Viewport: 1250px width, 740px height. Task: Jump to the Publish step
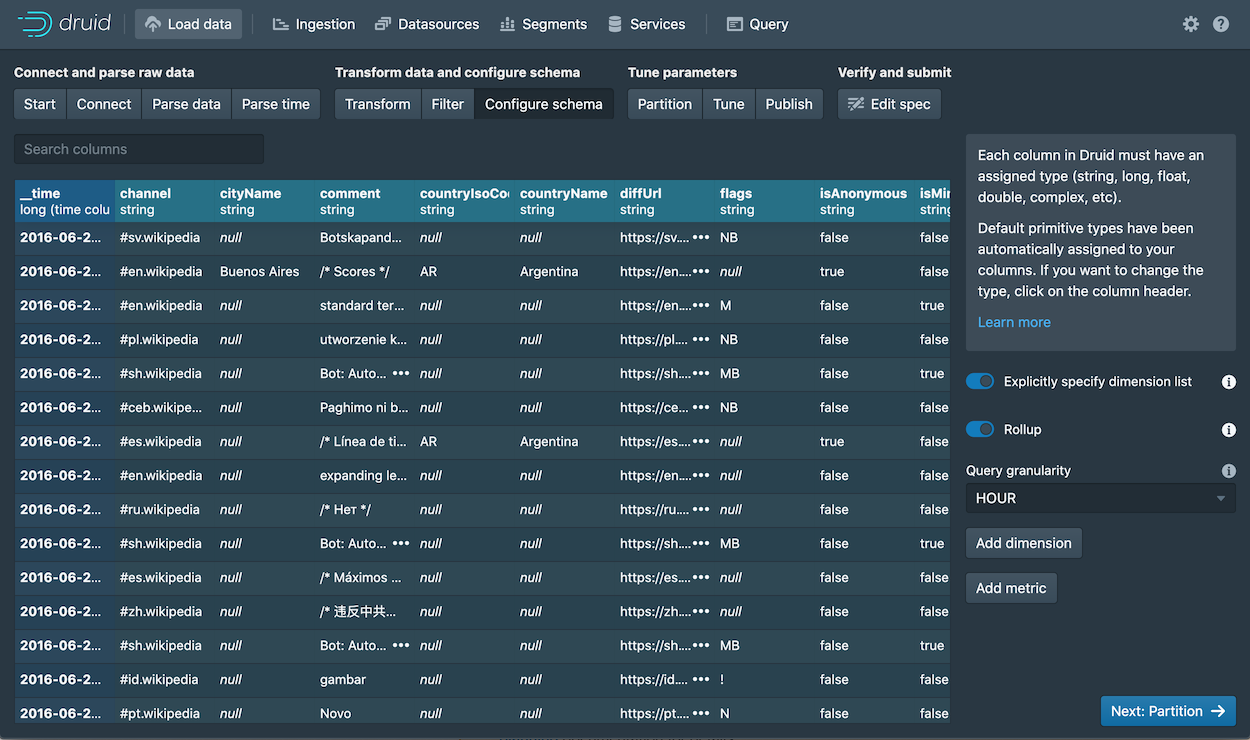789,104
